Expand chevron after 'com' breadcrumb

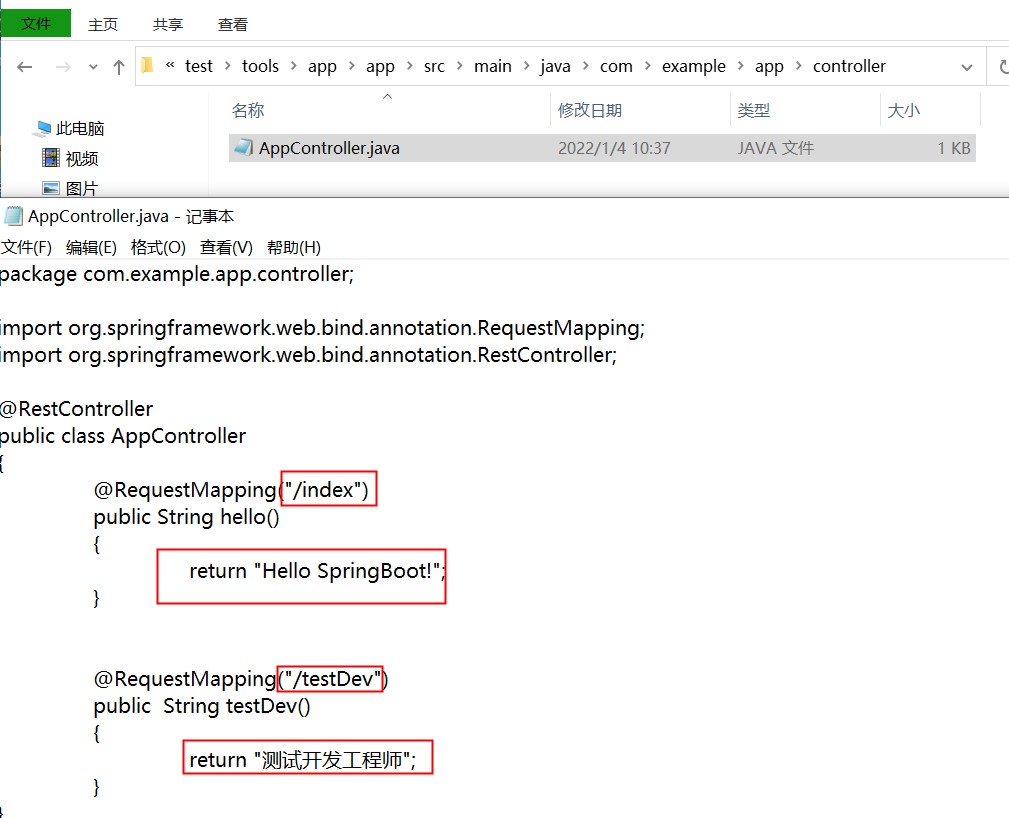tap(647, 66)
